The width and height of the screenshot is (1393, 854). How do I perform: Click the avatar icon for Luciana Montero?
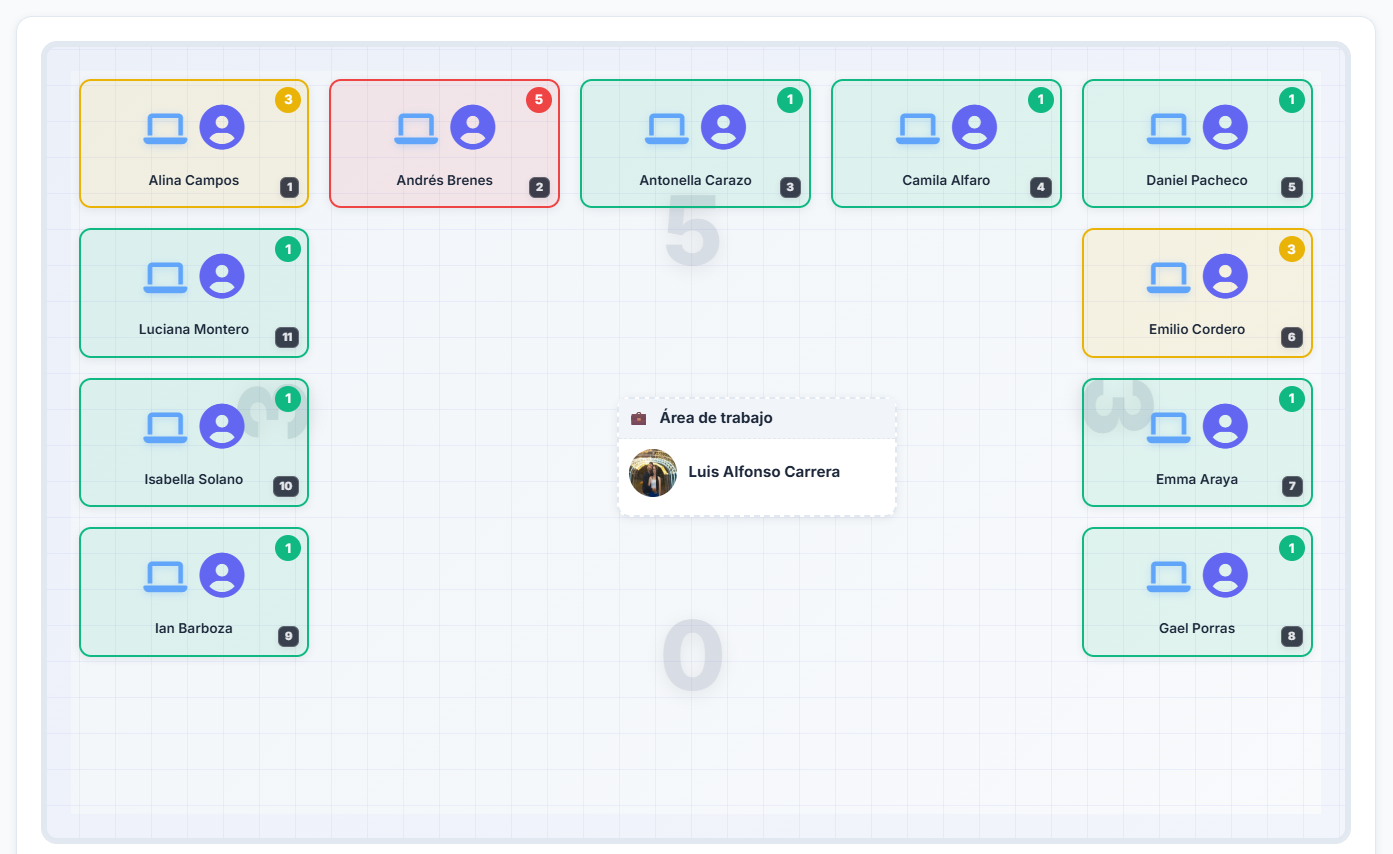[x=222, y=276]
